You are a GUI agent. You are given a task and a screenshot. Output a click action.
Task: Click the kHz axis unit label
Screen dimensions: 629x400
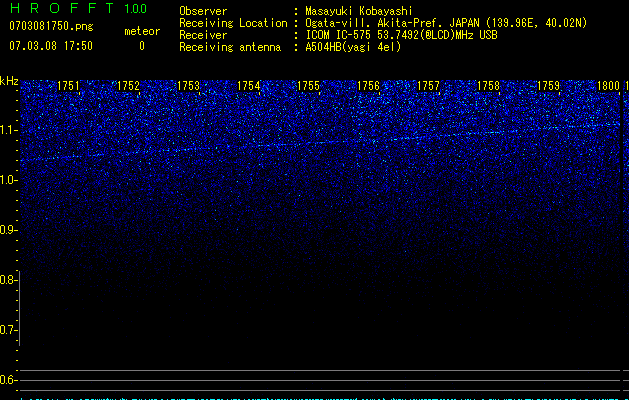9,81
